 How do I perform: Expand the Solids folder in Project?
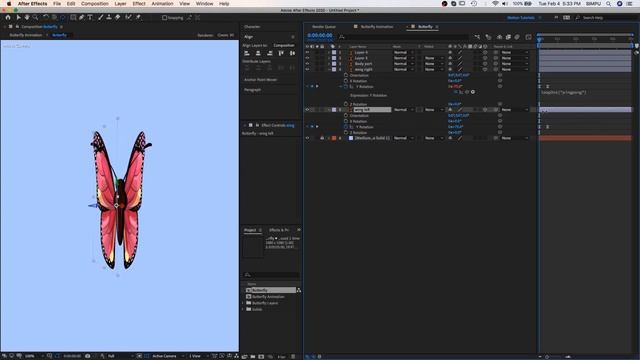pyautogui.click(x=243, y=309)
